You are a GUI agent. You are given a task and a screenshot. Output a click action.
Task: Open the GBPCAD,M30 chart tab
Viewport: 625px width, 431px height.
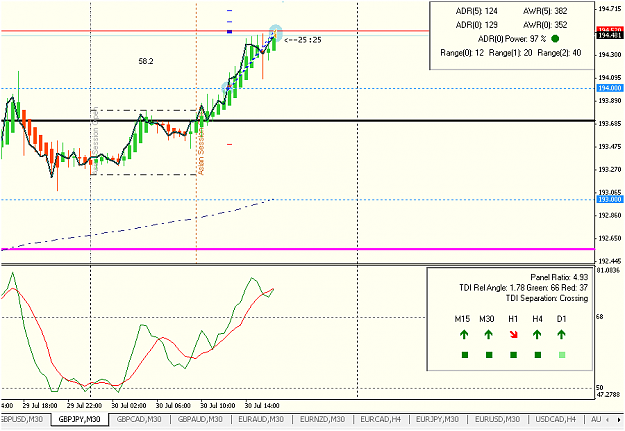(x=139, y=419)
